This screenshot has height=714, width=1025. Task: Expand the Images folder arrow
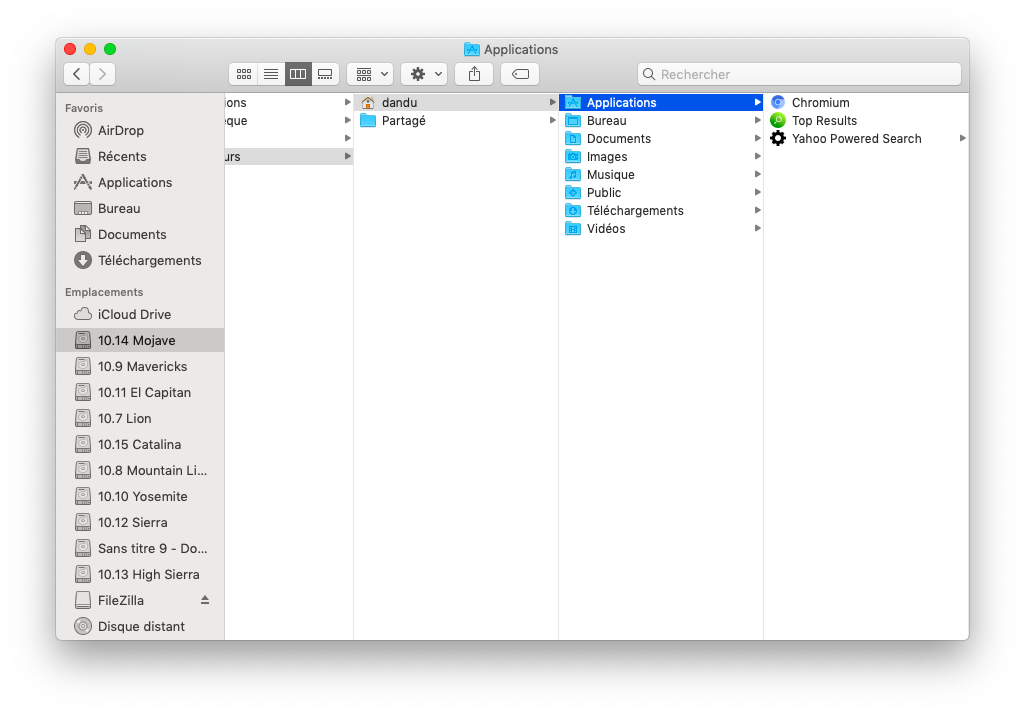(758, 156)
